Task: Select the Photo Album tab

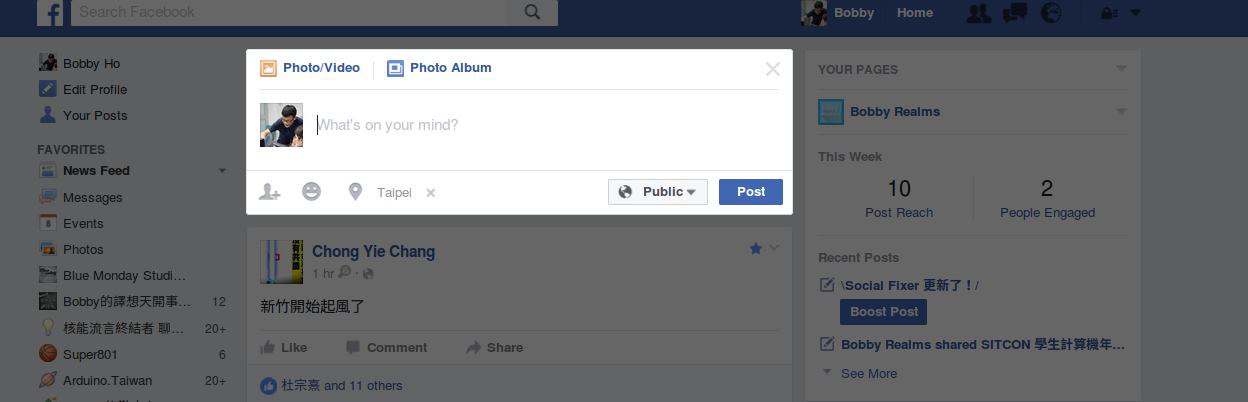Action: point(439,68)
